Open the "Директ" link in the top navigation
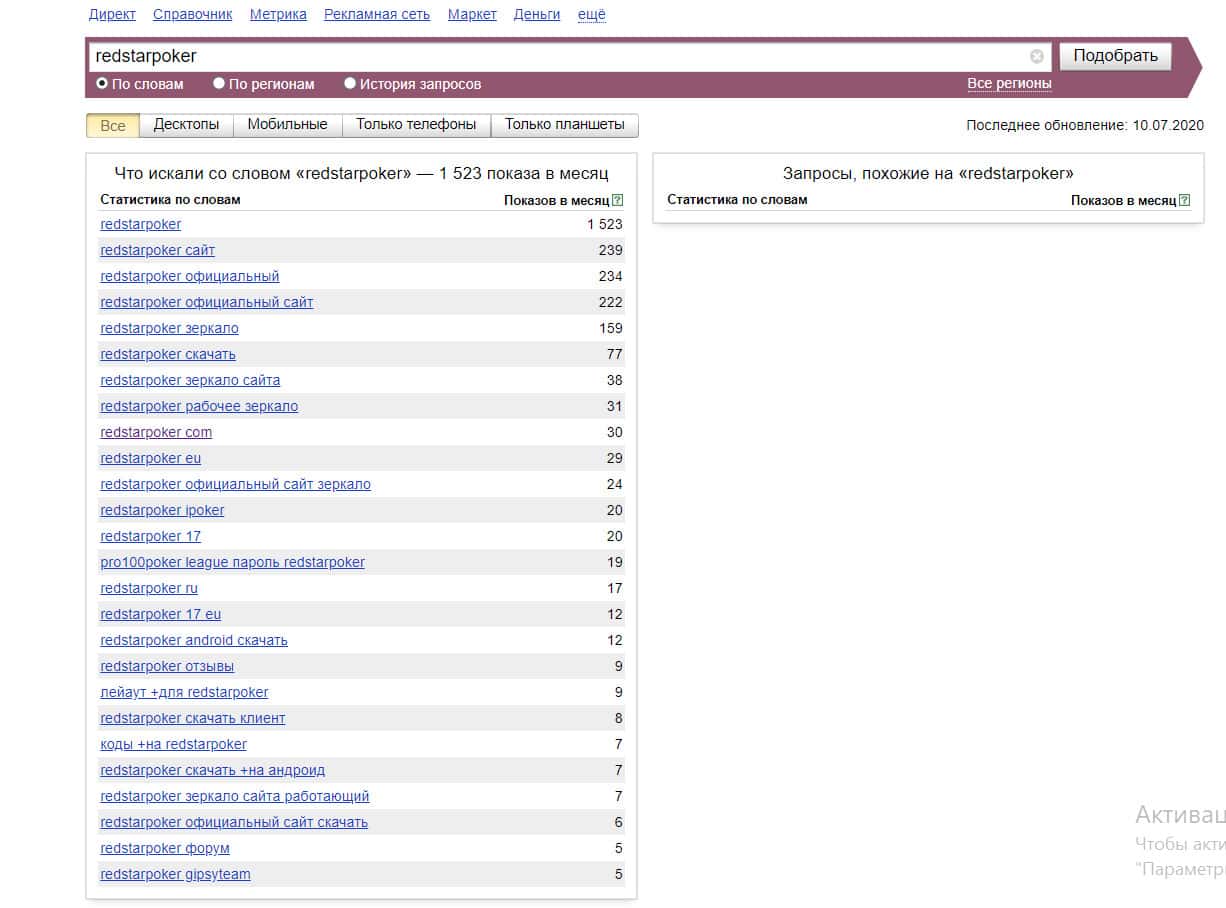 click(112, 14)
